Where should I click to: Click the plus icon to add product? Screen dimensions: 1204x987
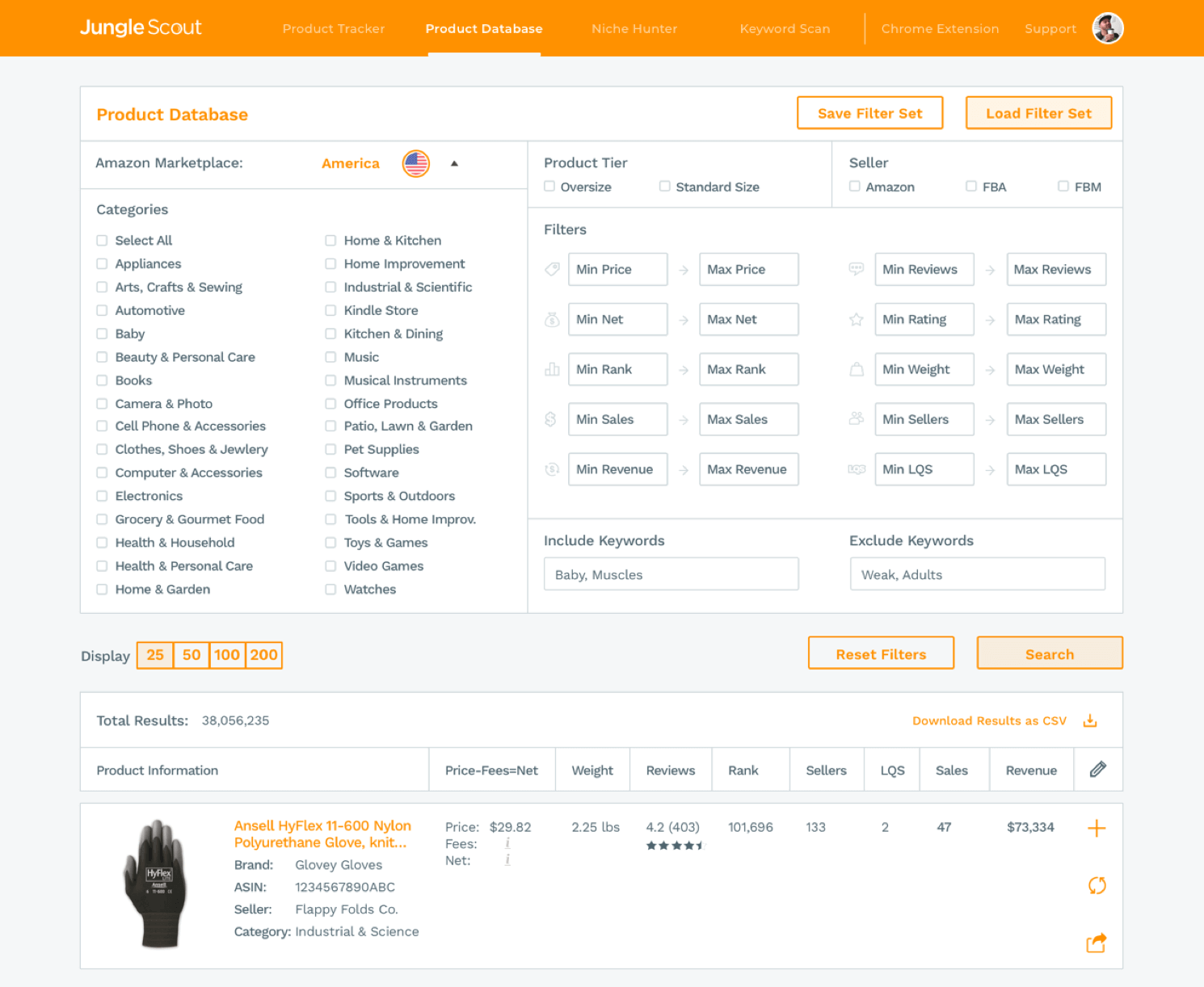[x=1097, y=828]
